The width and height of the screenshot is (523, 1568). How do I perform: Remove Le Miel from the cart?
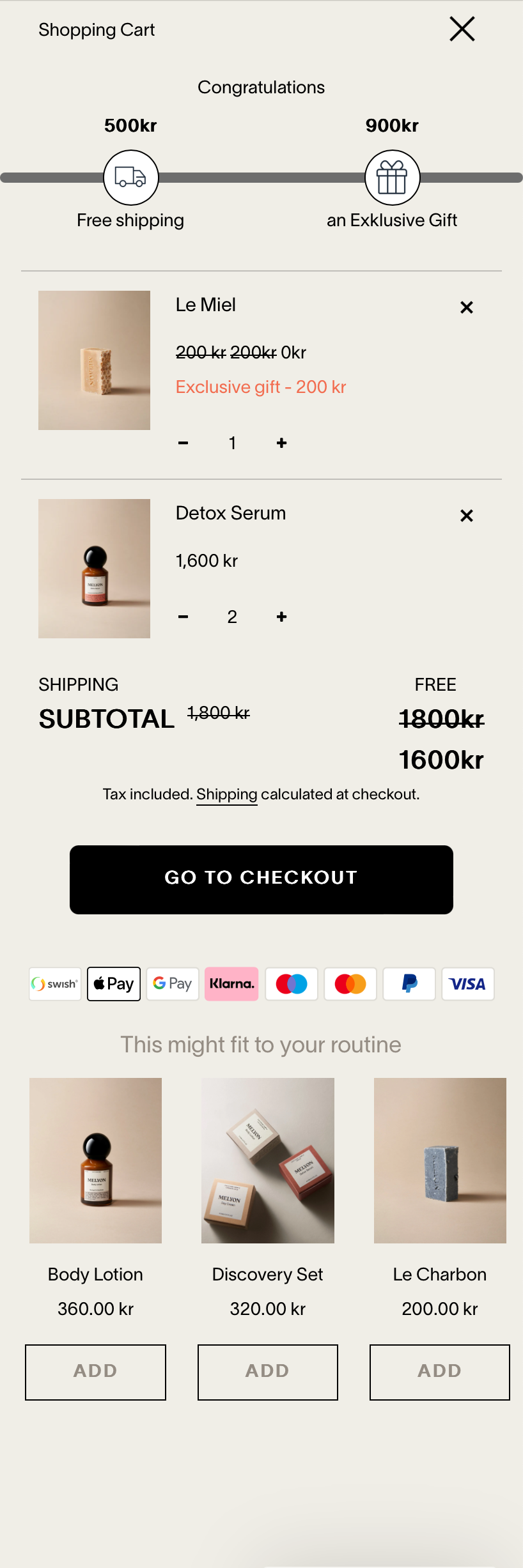tap(467, 307)
